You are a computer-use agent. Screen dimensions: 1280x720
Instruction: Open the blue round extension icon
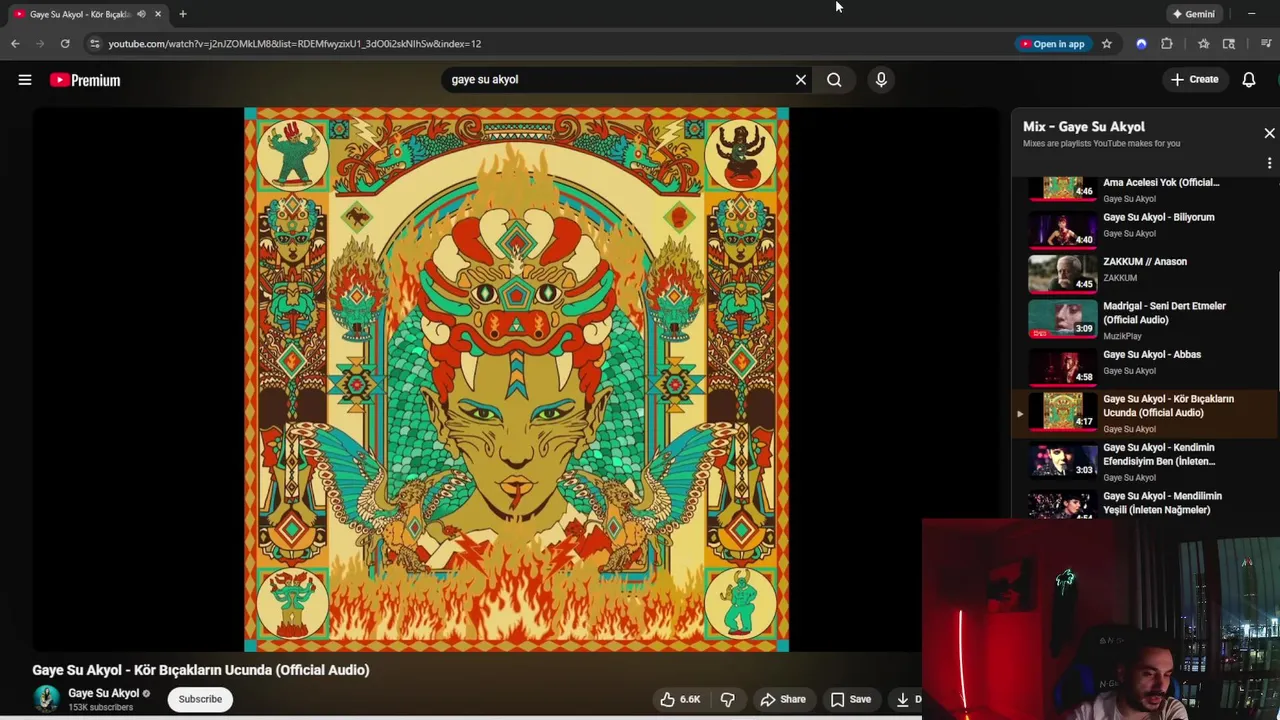(x=1141, y=44)
